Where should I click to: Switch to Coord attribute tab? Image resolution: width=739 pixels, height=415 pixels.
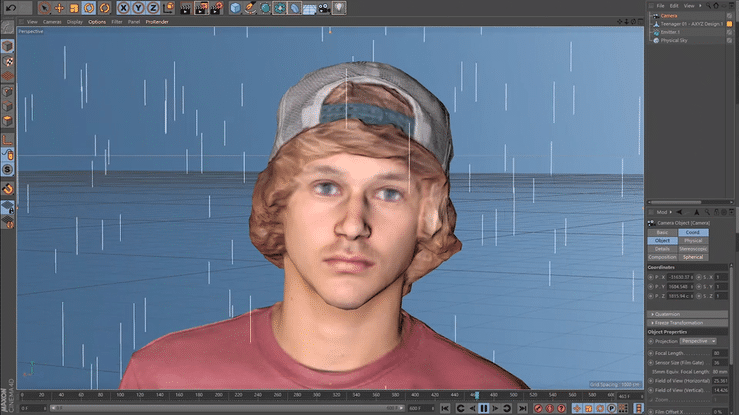(x=693, y=232)
